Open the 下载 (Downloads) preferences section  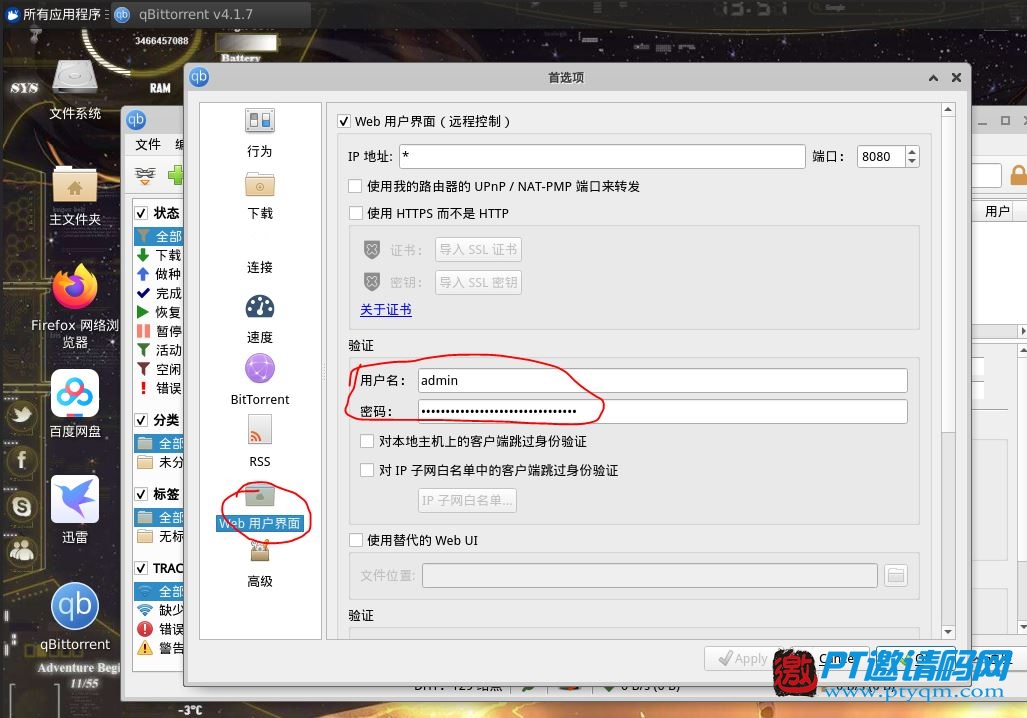[260, 195]
